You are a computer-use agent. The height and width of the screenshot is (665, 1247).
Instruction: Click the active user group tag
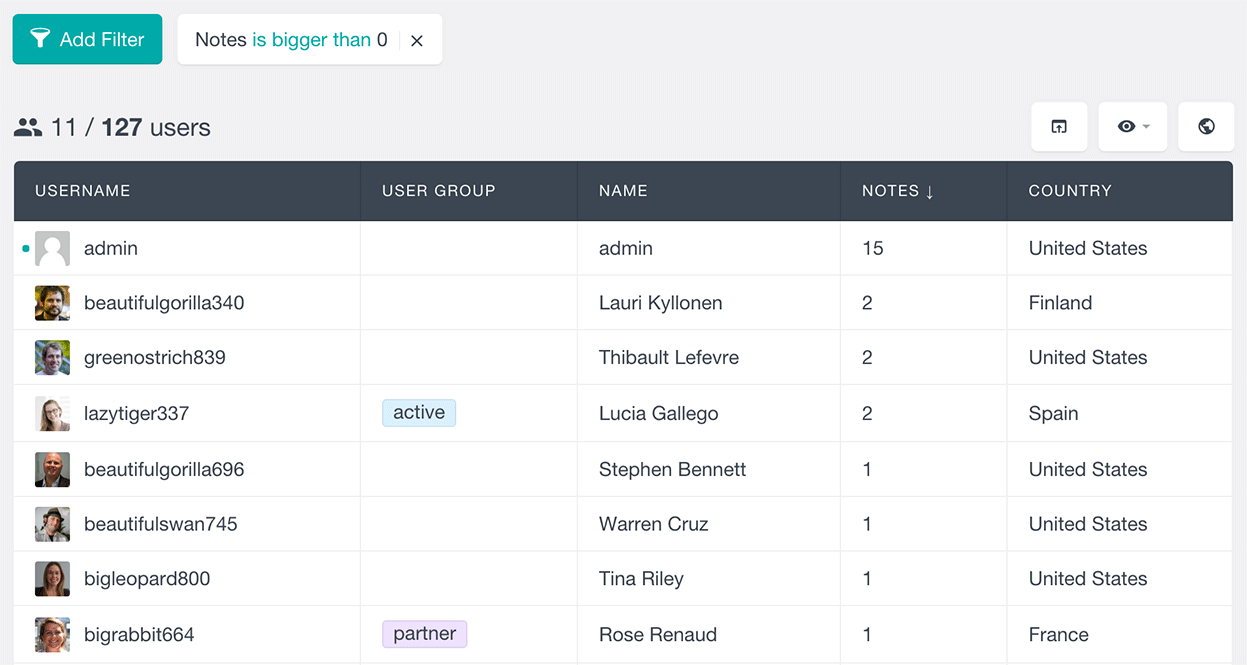pyautogui.click(x=419, y=413)
